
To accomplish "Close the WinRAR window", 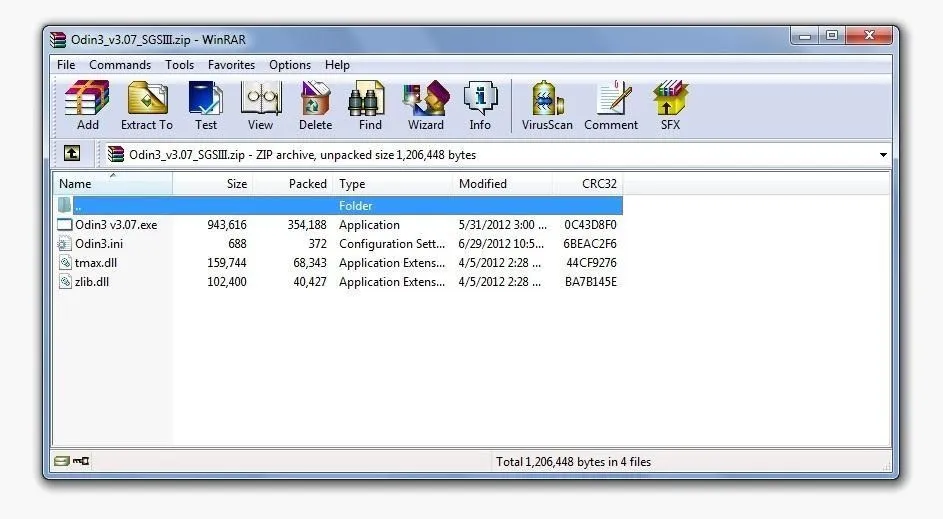I will [869, 35].
